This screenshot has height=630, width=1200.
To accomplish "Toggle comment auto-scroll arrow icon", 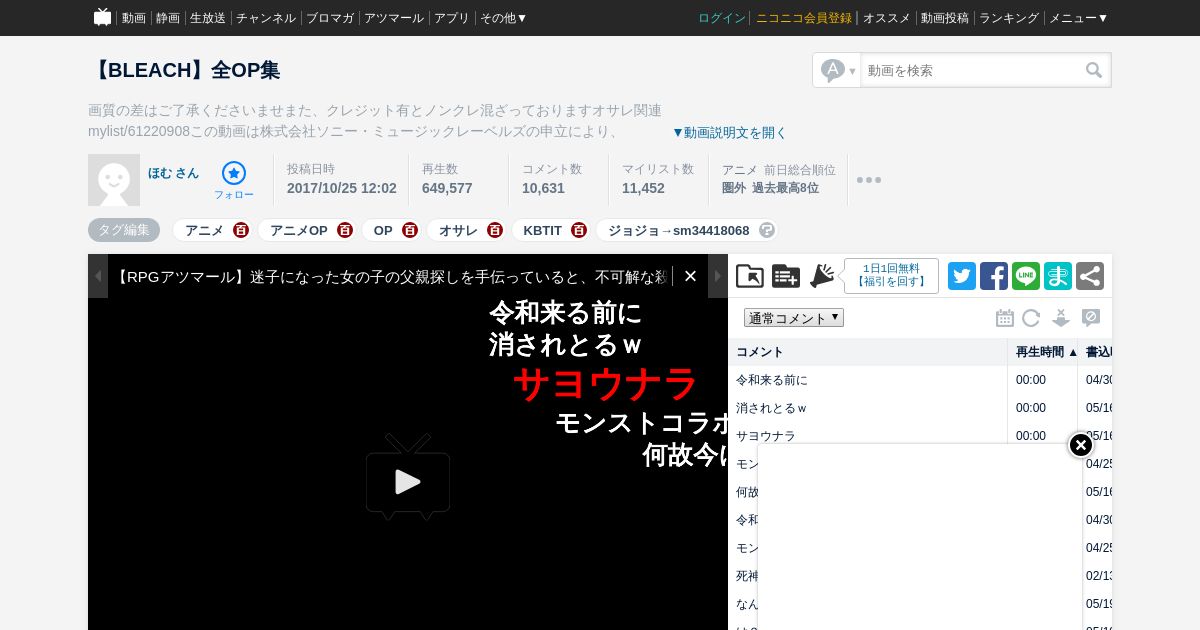I will pyautogui.click(x=1061, y=318).
